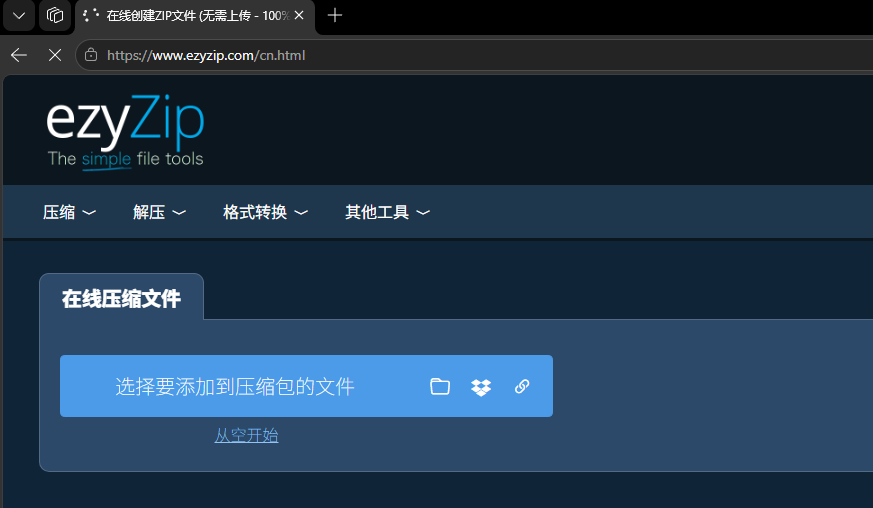Image resolution: width=873 pixels, height=508 pixels.
Task: Expand the 其他工具 menu
Action: point(387,212)
